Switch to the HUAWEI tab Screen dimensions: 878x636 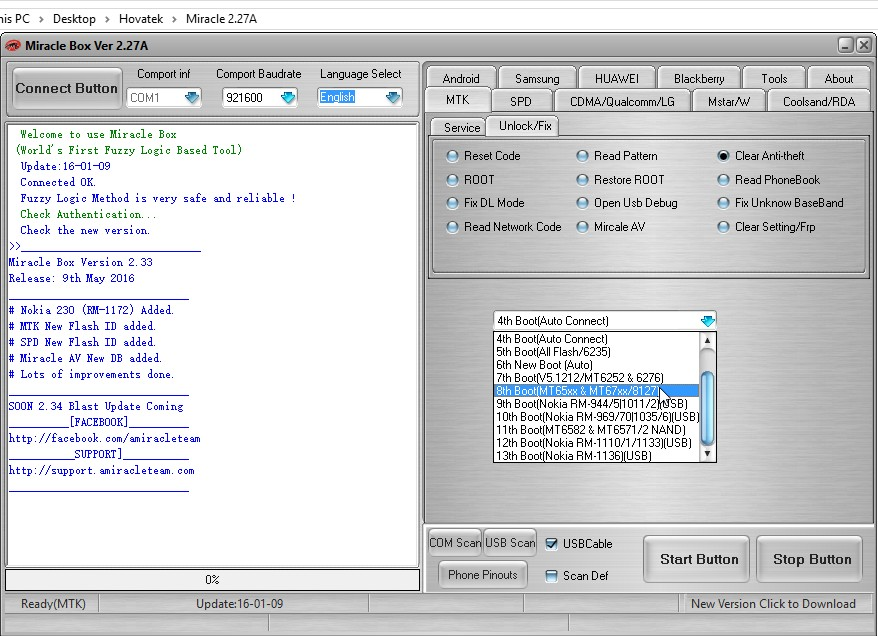pos(617,78)
